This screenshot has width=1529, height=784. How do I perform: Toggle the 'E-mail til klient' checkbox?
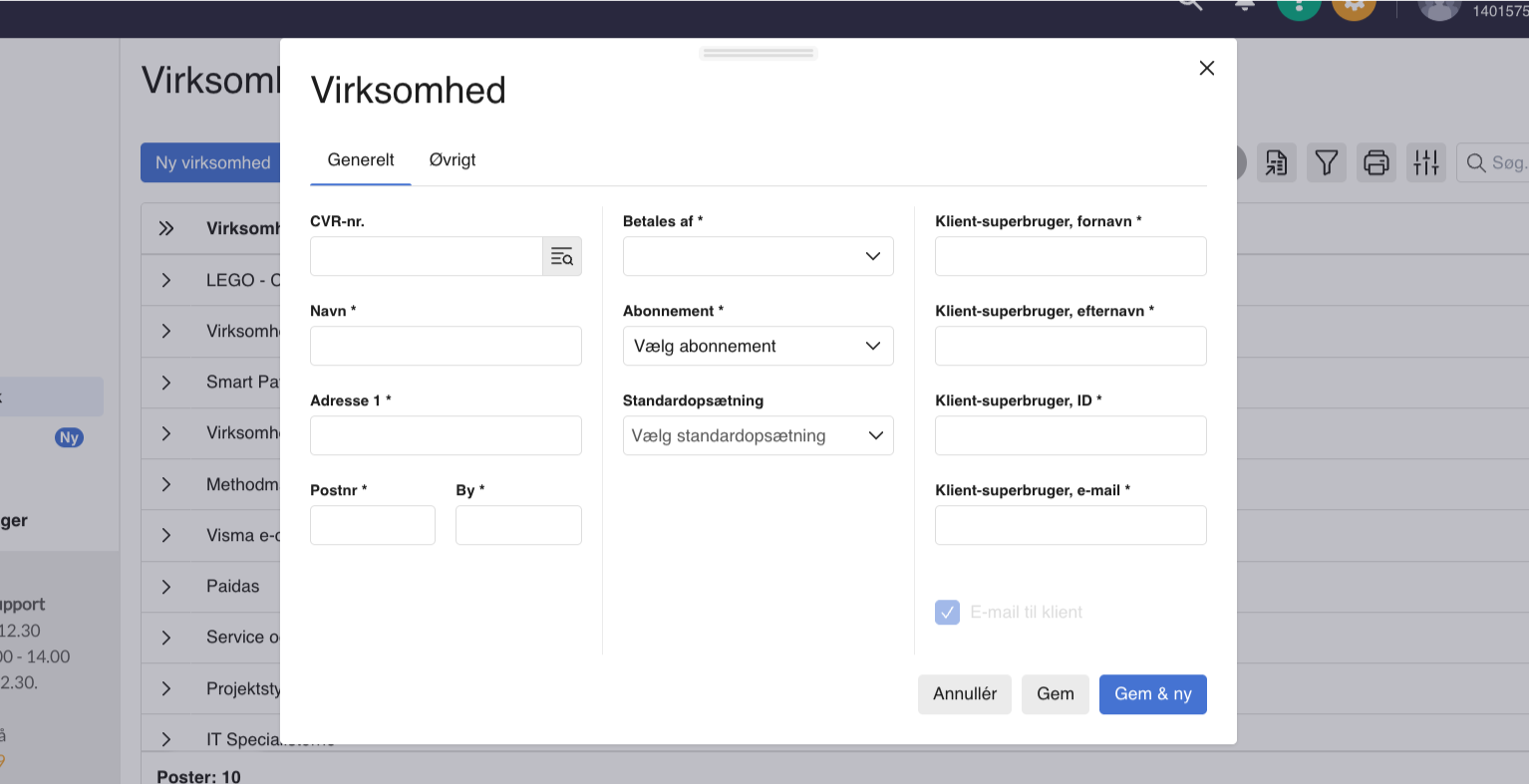tap(947, 612)
